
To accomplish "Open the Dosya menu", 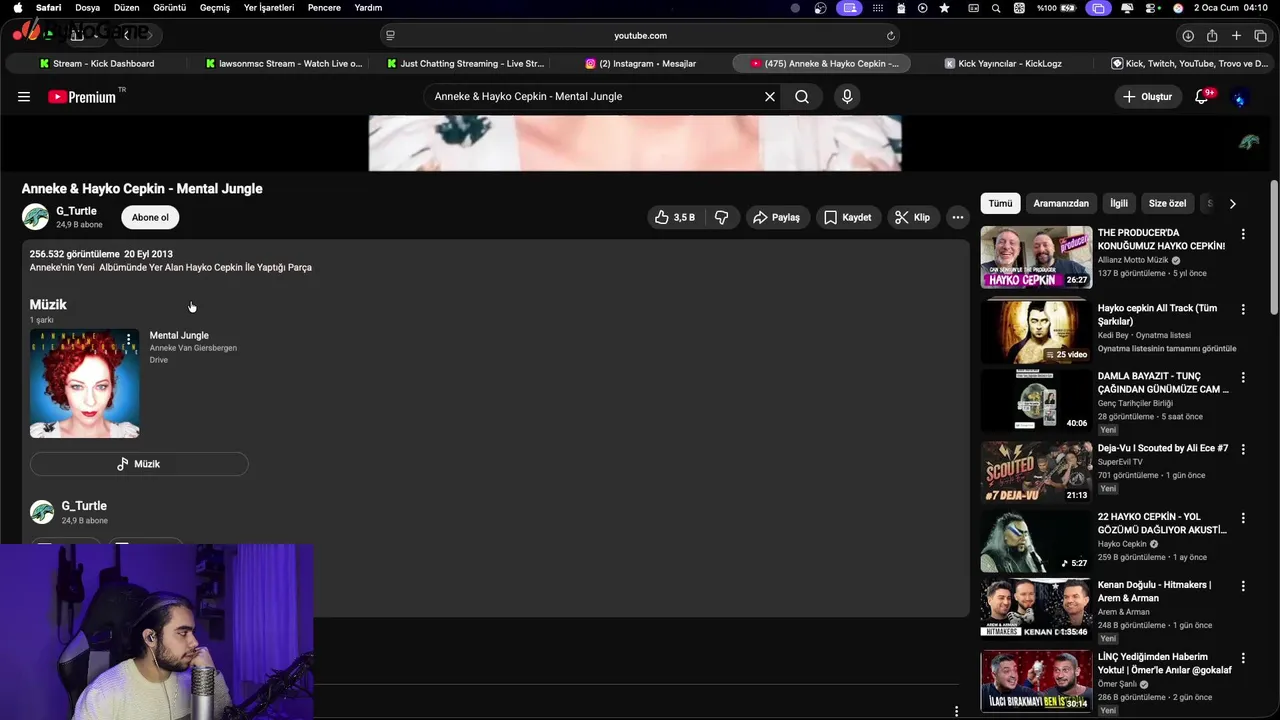I will coord(88,7).
